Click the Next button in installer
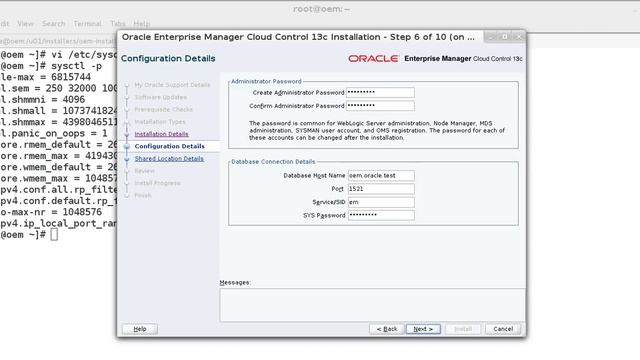The image size is (640, 360). click(423, 329)
